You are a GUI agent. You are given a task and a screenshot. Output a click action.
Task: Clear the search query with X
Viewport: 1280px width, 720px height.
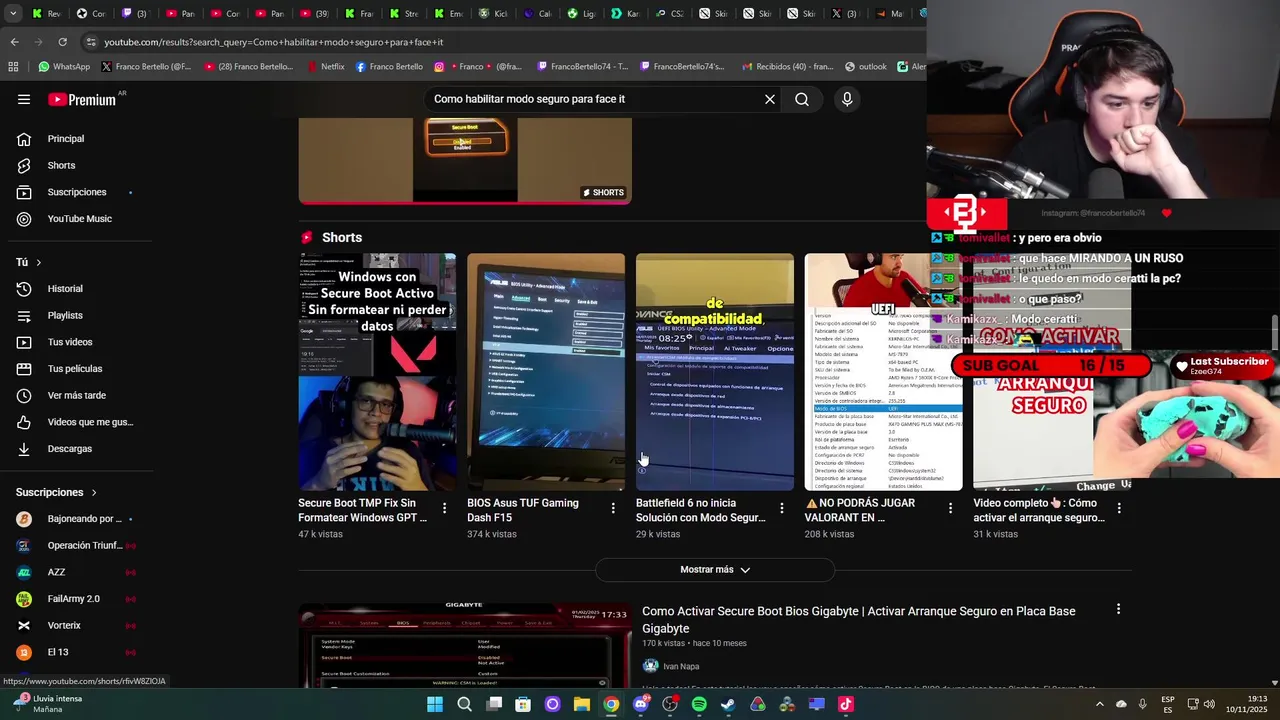(770, 99)
